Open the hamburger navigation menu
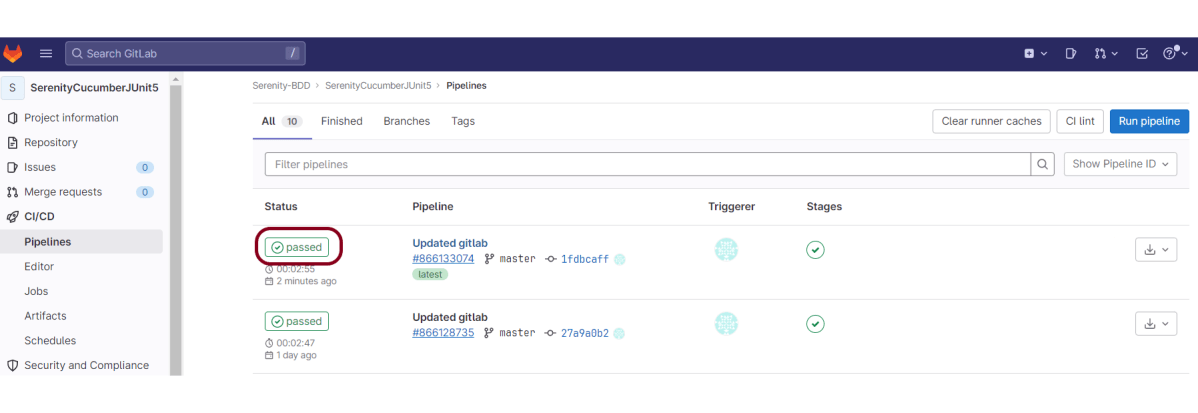This screenshot has height=413, width=1198. (x=46, y=54)
